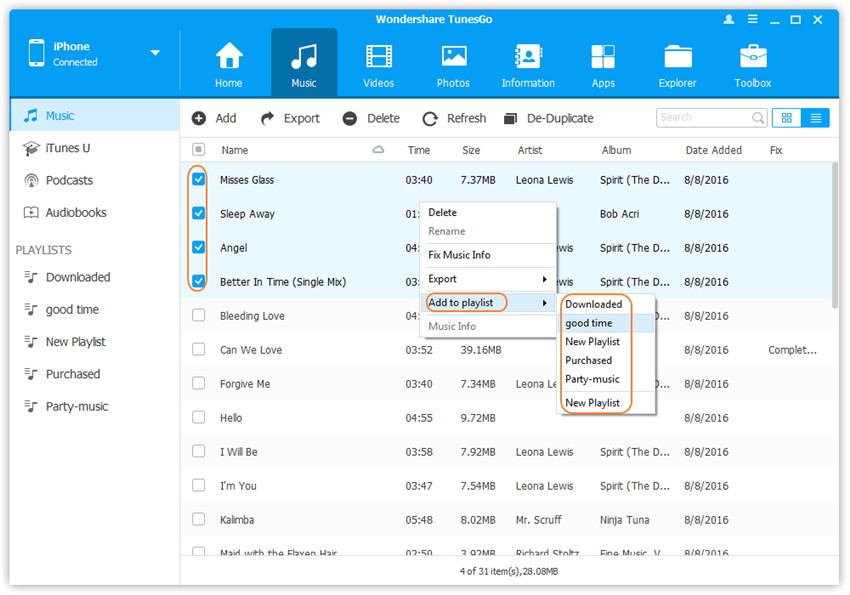Open New Playlist in sidebar
This screenshot has height=595, width=850.
click(x=95, y=342)
